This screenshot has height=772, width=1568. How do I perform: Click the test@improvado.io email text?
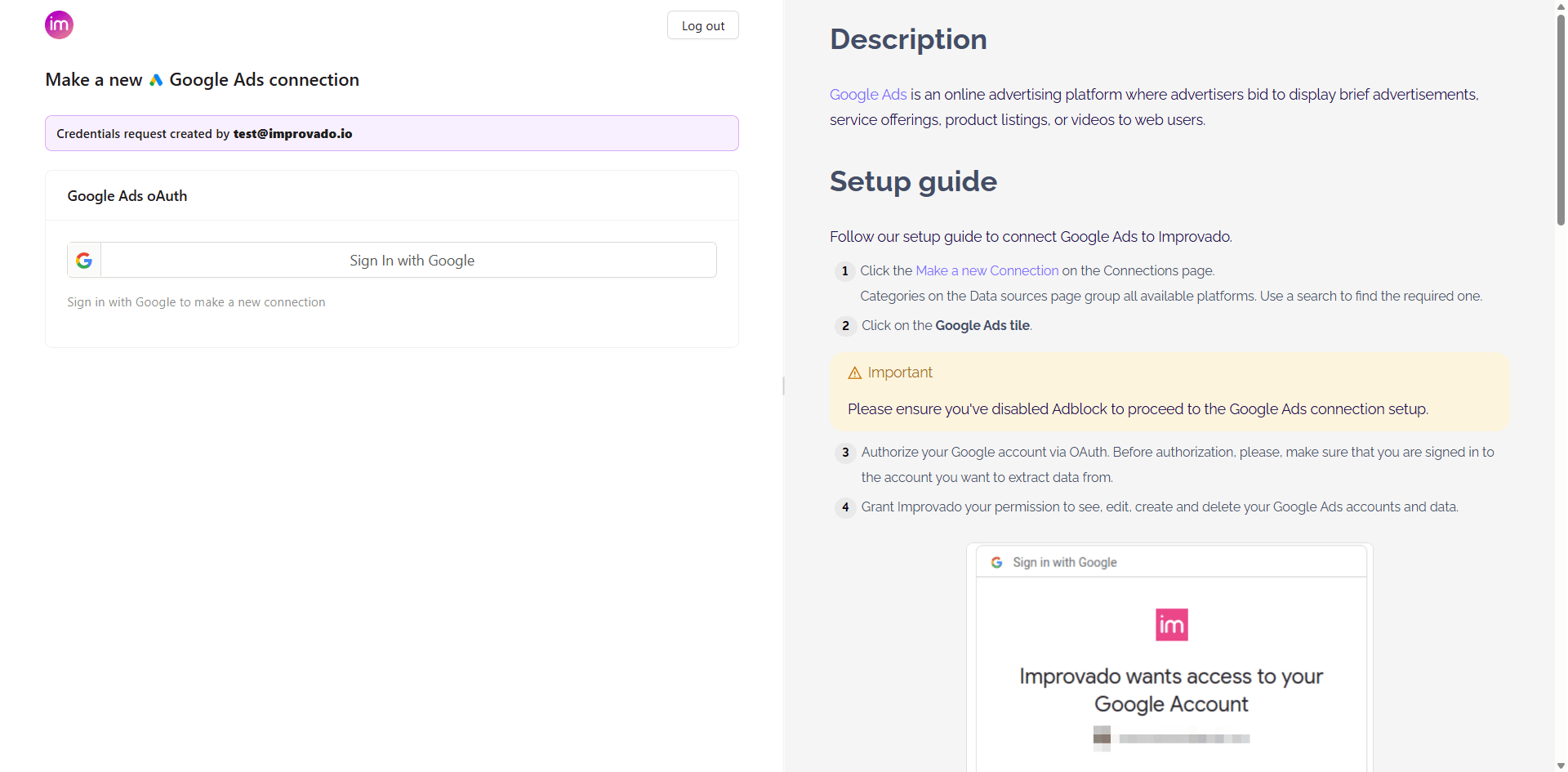coord(292,134)
